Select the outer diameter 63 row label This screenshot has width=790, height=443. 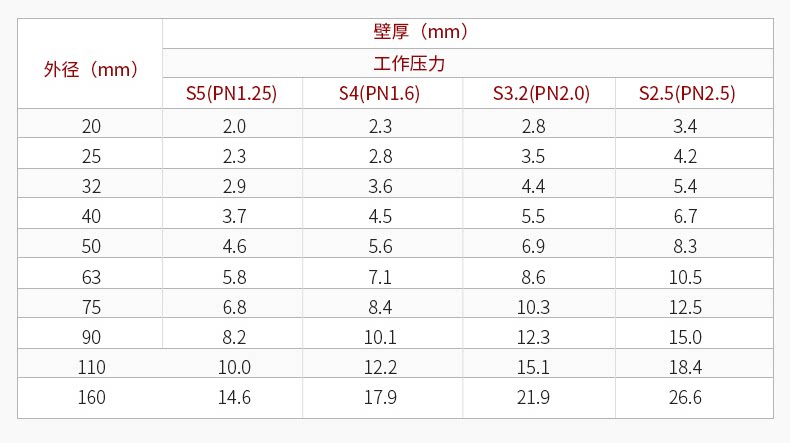(x=91, y=276)
